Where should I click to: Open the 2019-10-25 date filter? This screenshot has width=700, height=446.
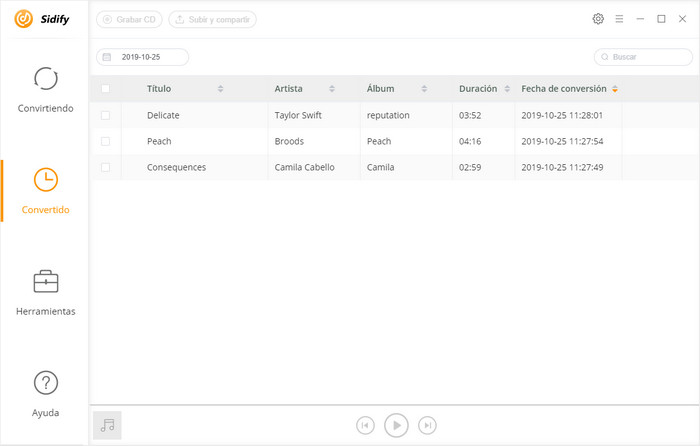142,57
